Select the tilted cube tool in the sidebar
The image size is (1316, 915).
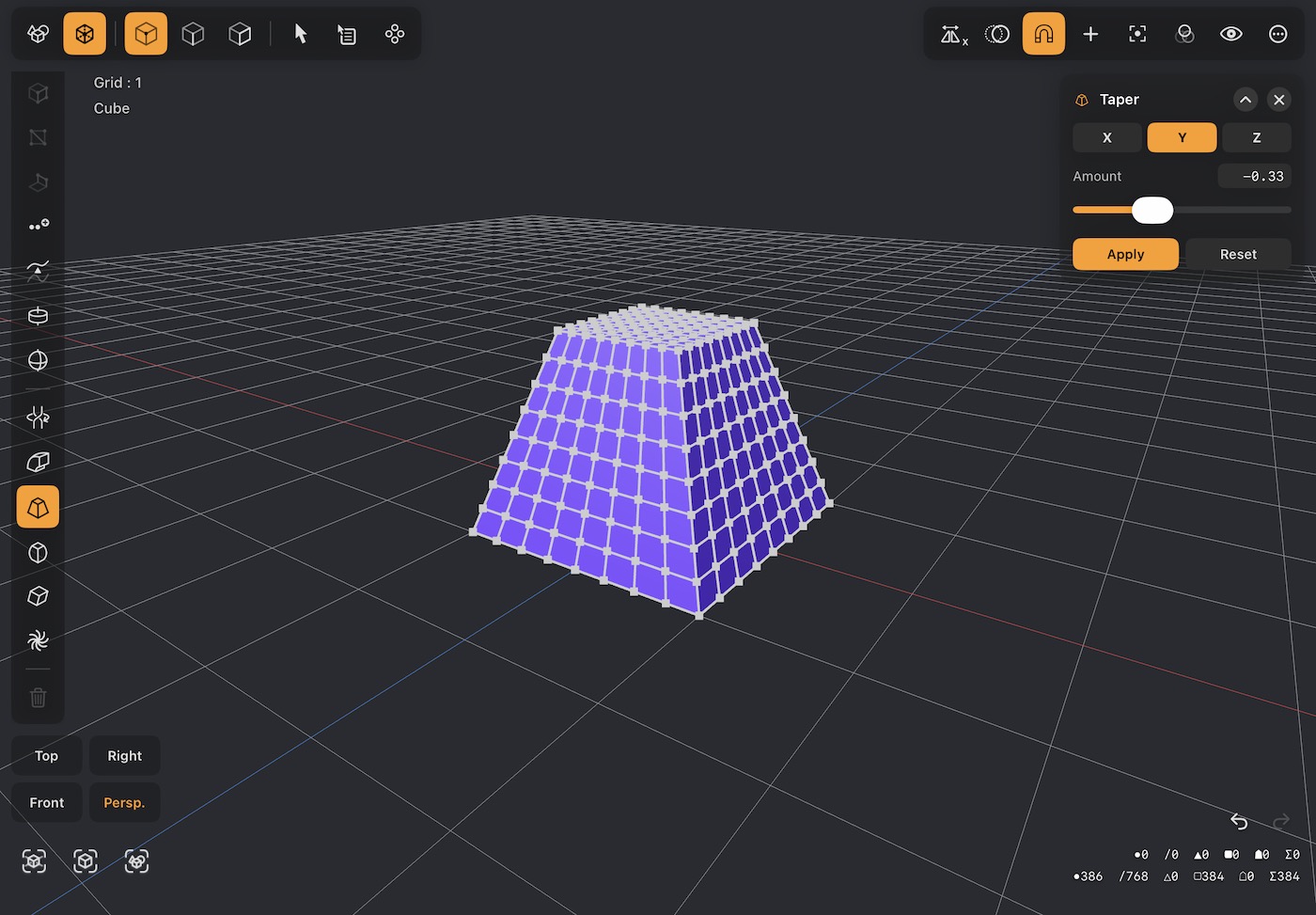(39, 596)
